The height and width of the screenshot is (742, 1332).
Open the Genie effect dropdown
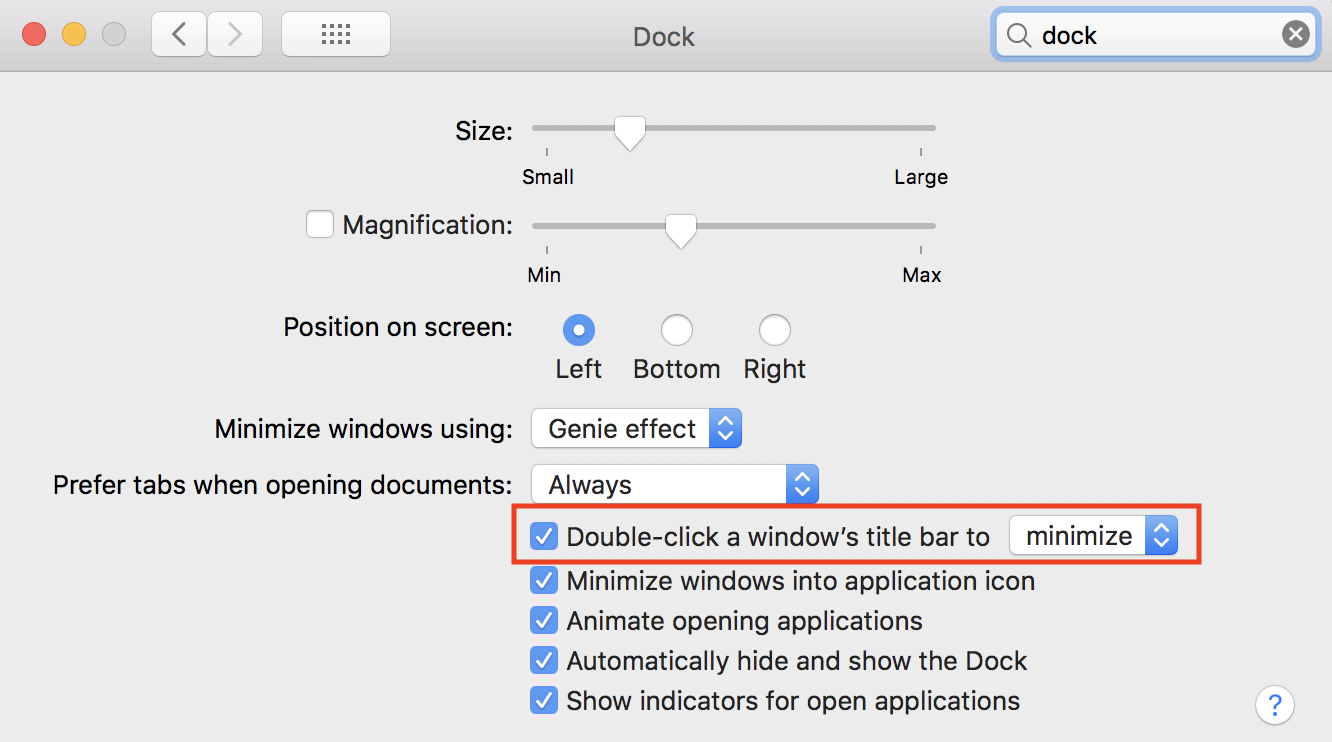click(636, 429)
